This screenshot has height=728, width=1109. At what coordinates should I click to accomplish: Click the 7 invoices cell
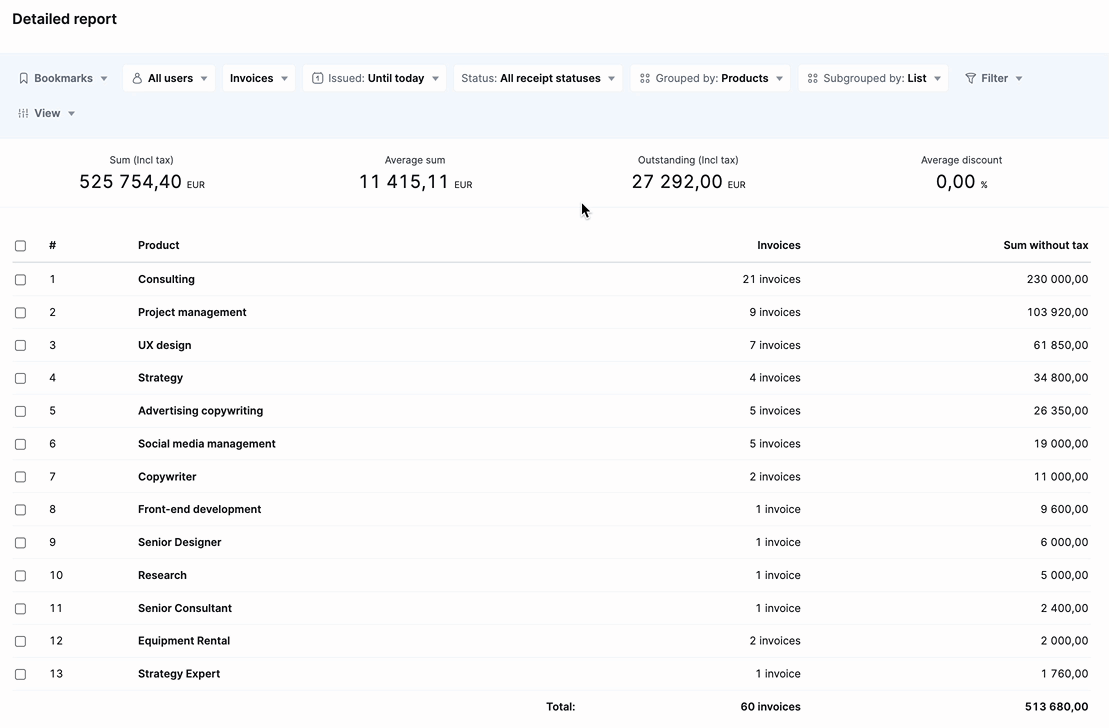point(774,345)
